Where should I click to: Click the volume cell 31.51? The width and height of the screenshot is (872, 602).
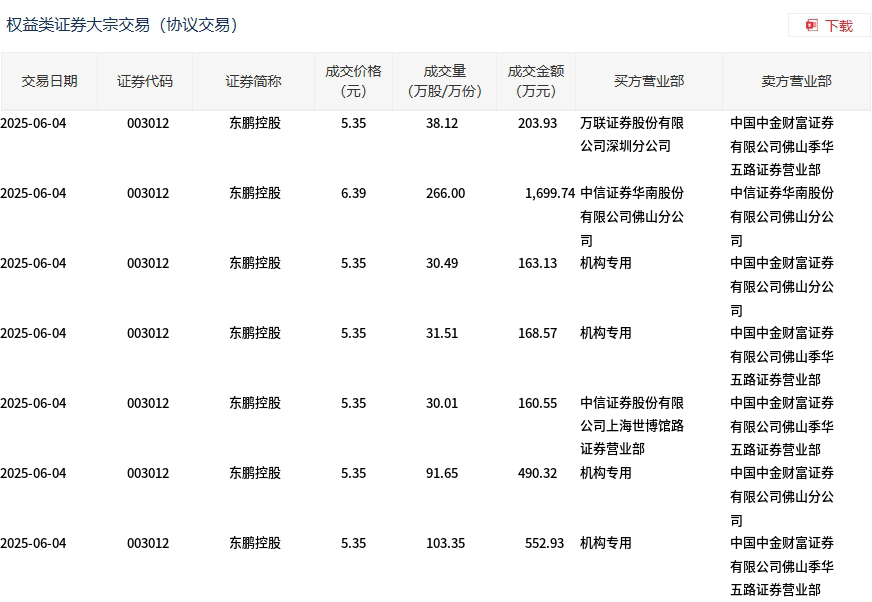click(442, 333)
